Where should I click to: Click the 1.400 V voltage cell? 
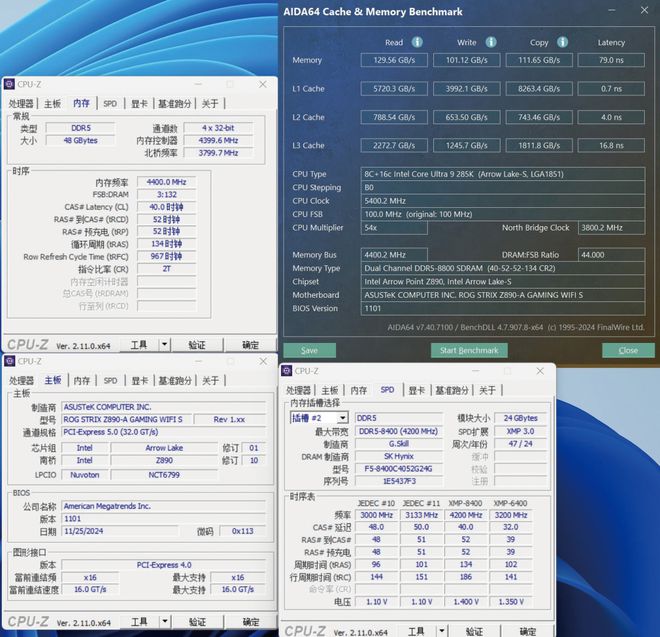point(466,602)
